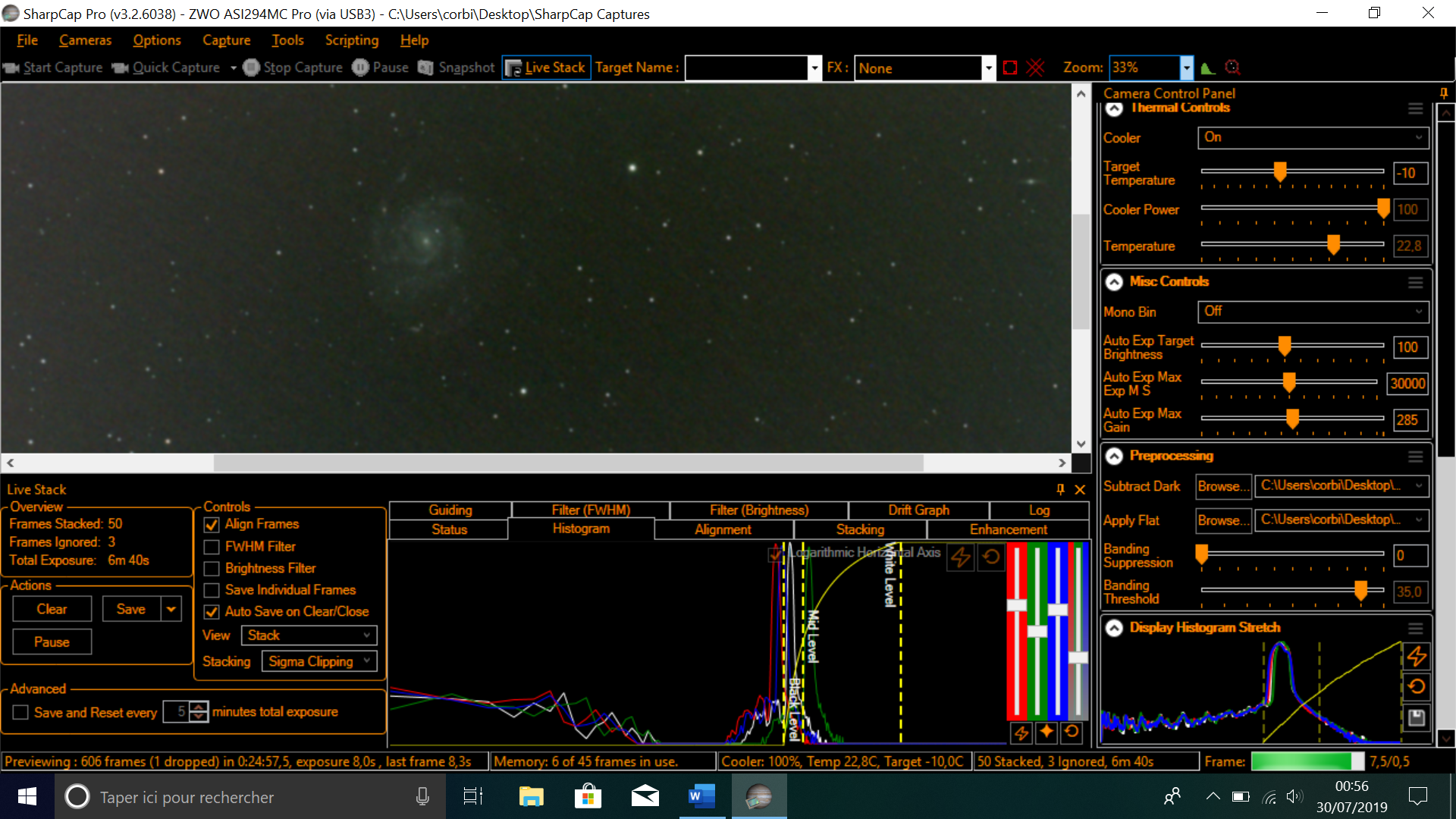This screenshot has height=819, width=1456.
Task: Click the red selection area icon in the toolbar
Action: [1010, 67]
